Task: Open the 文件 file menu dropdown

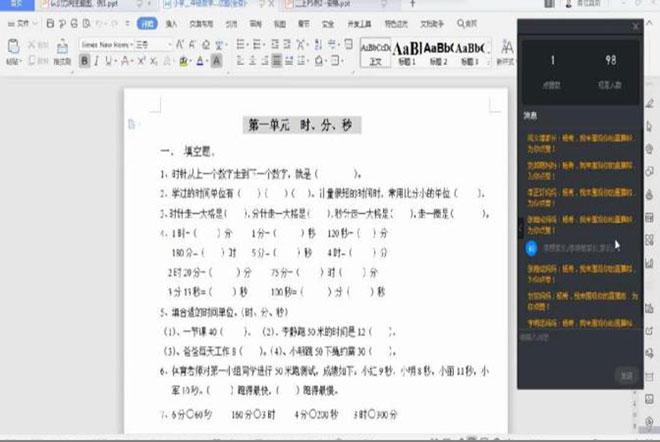Action: pos(23,24)
